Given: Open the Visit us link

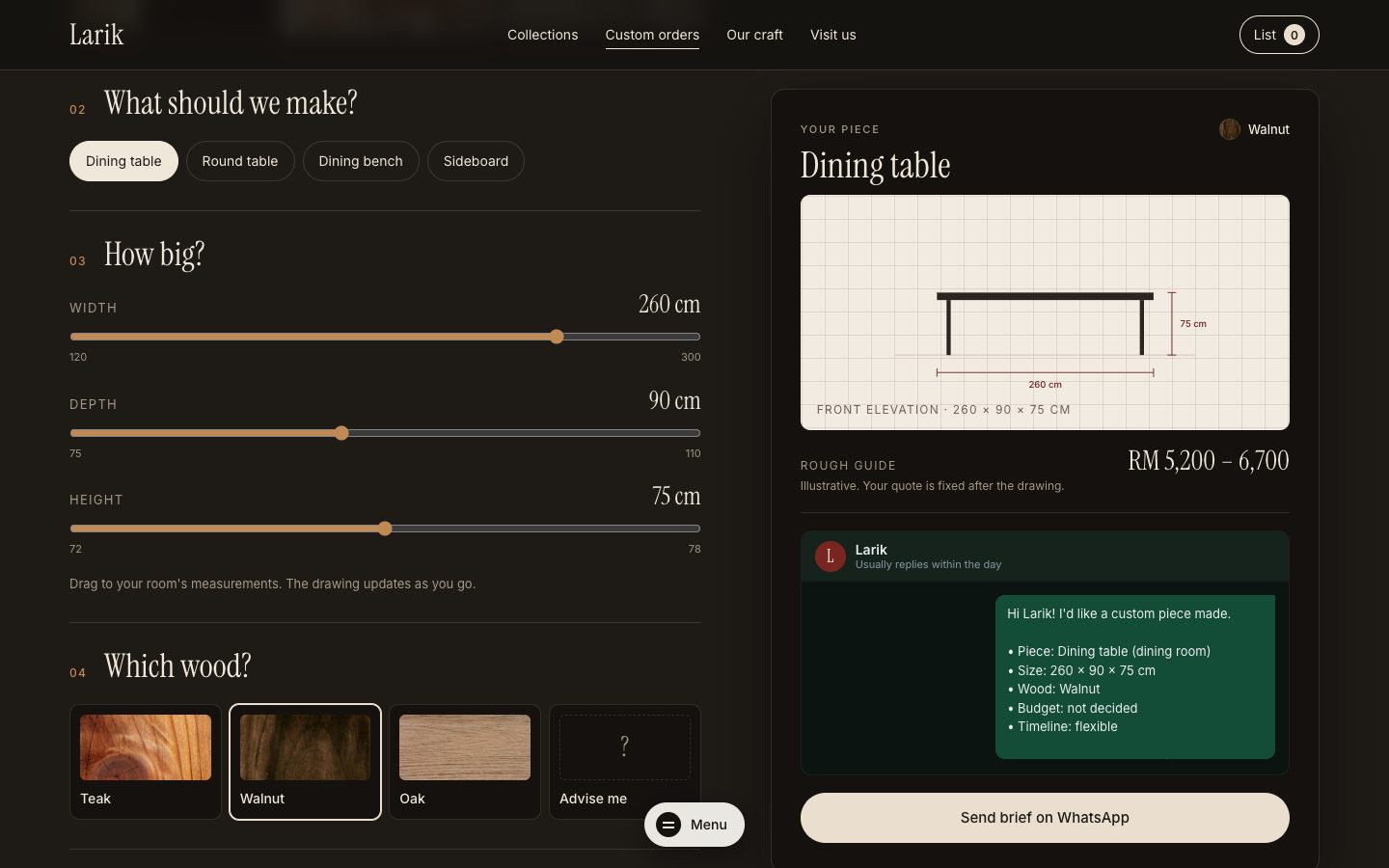Looking at the screenshot, I should [x=832, y=35].
